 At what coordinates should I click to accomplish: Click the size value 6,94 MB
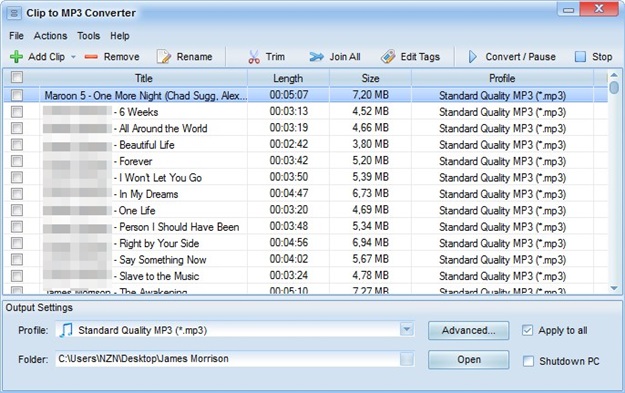(370, 243)
